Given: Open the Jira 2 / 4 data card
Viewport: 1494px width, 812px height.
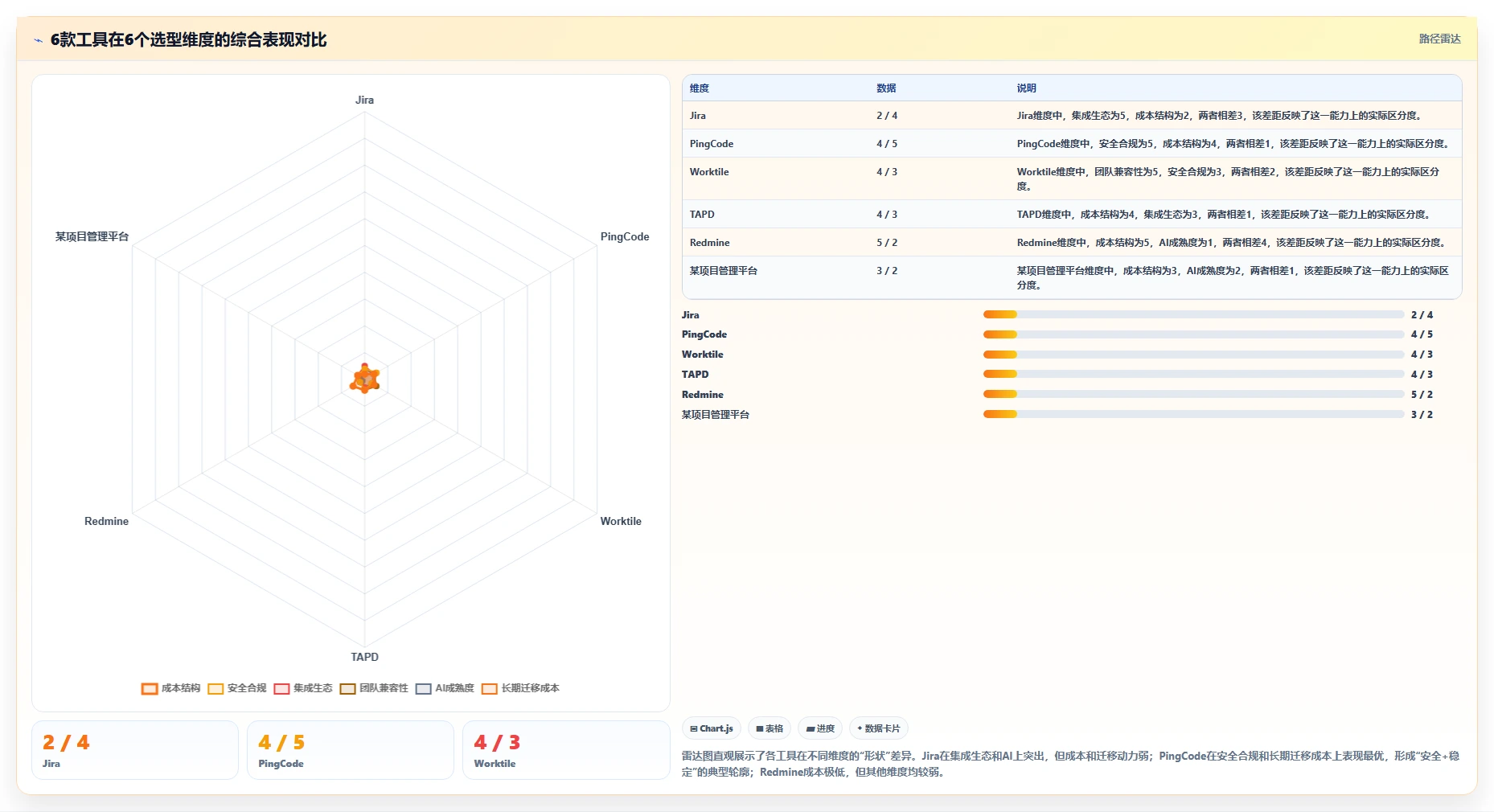Looking at the screenshot, I should pos(135,750).
